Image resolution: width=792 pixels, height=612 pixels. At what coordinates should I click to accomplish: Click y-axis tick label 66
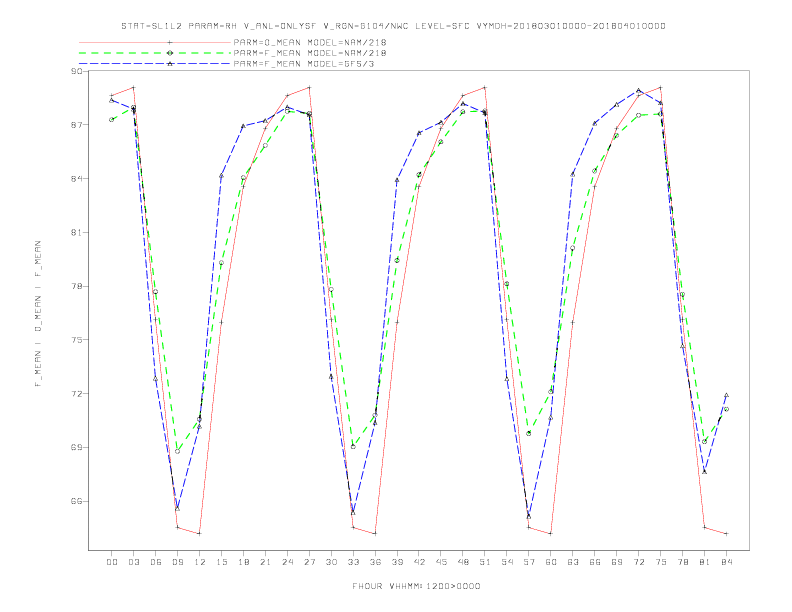pyautogui.click(x=76, y=501)
